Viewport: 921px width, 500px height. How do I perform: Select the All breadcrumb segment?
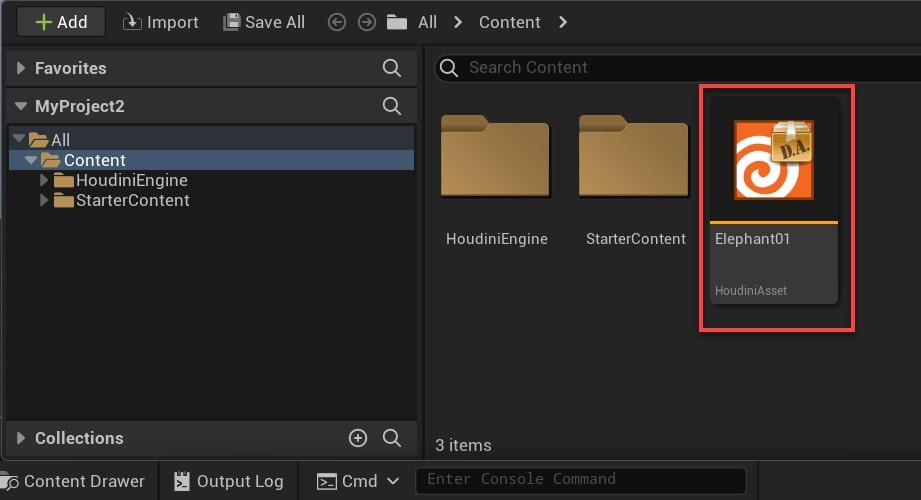click(x=427, y=22)
